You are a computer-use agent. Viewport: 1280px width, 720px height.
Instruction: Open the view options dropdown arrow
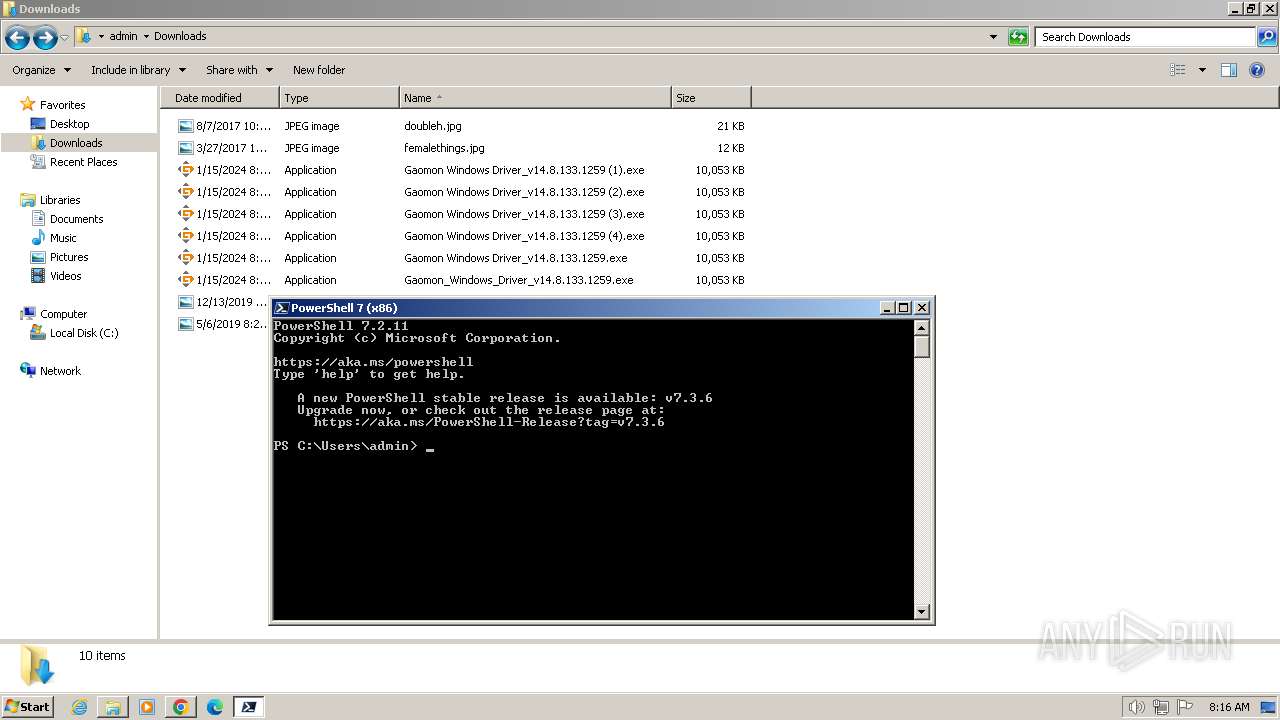pyautogui.click(x=1202, y=70)
